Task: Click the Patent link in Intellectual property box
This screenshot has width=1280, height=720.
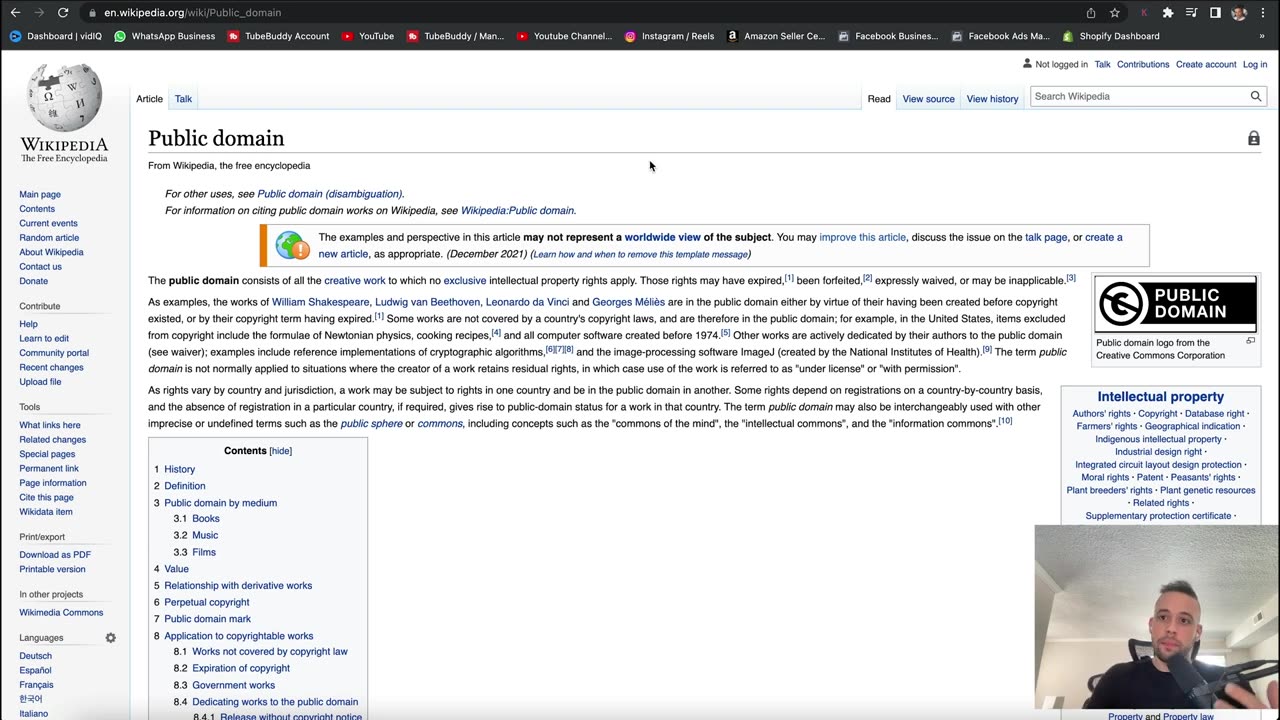Action: click(x=1150, y=478)
